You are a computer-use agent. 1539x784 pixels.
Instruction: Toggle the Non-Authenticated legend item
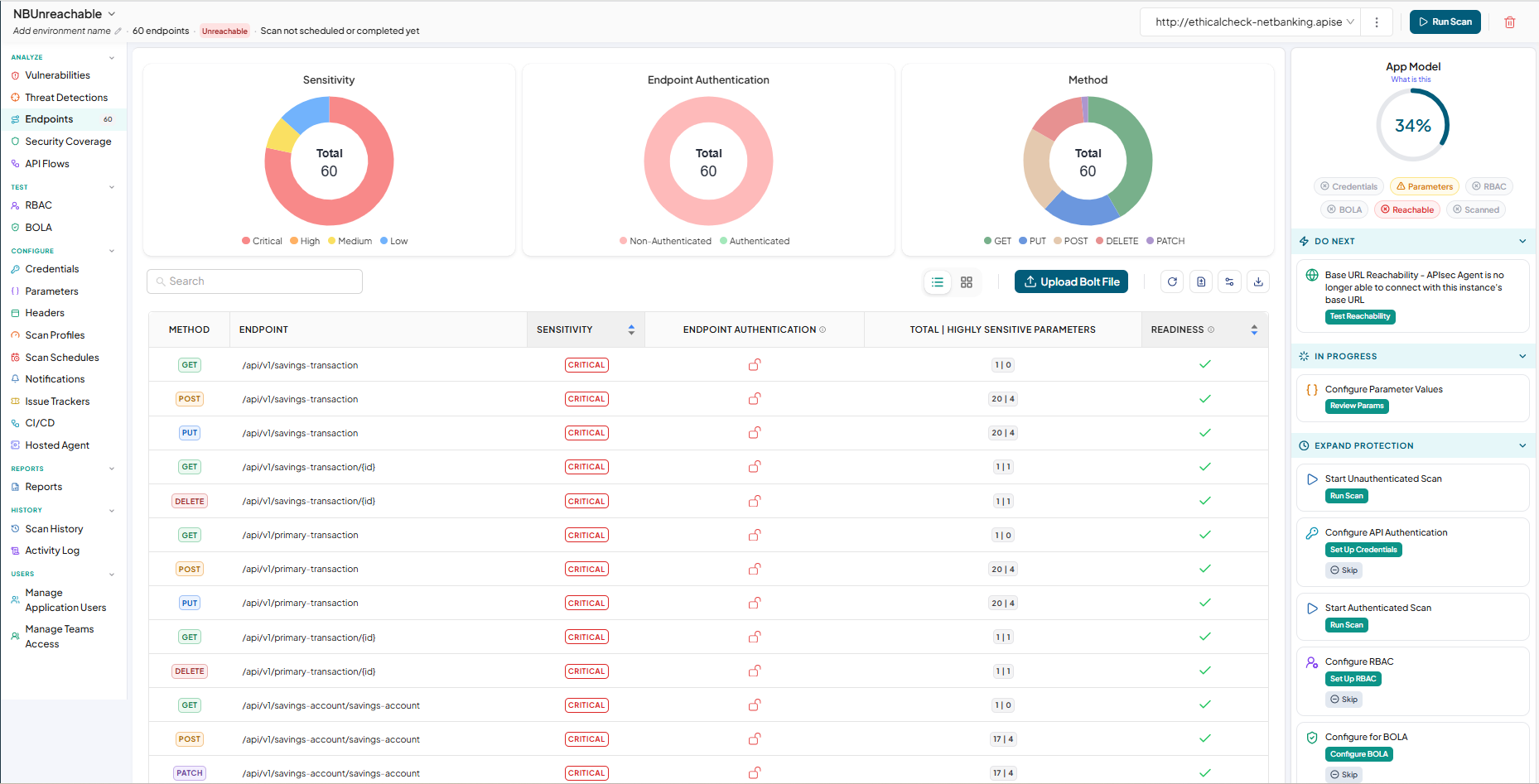pos(665,241)
